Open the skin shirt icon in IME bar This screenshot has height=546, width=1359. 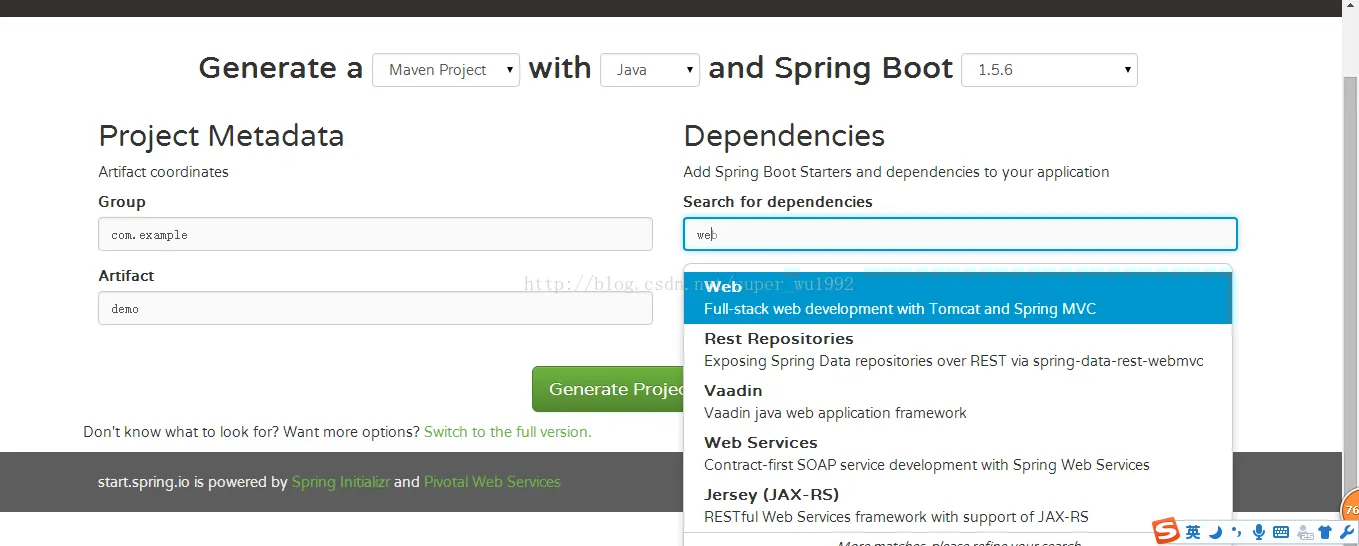pos(1326,532)
